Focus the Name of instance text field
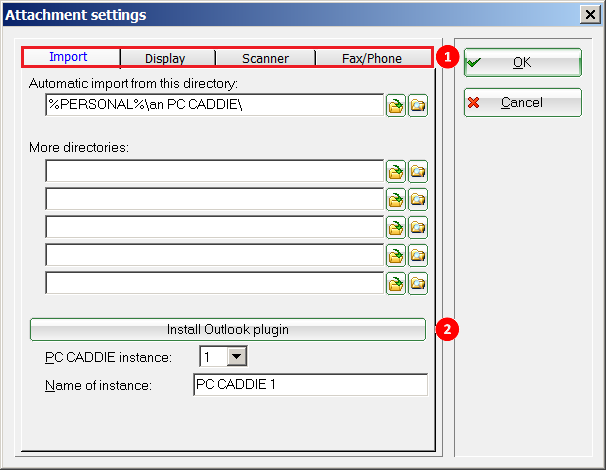This screenshot has width=606, height=470. (310, 385)
